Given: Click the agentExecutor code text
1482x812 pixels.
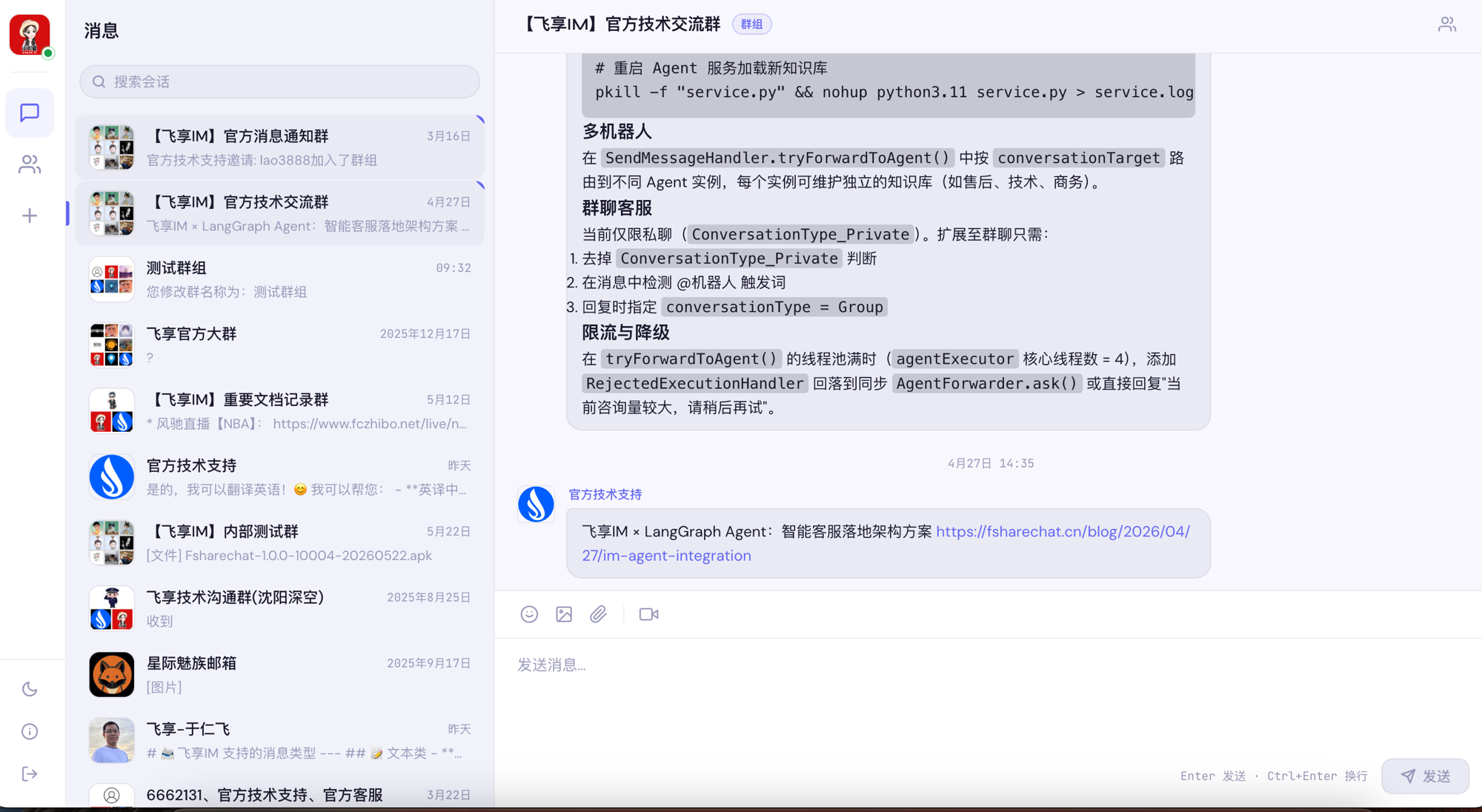Looking at the screenshot, I should 954,359.
